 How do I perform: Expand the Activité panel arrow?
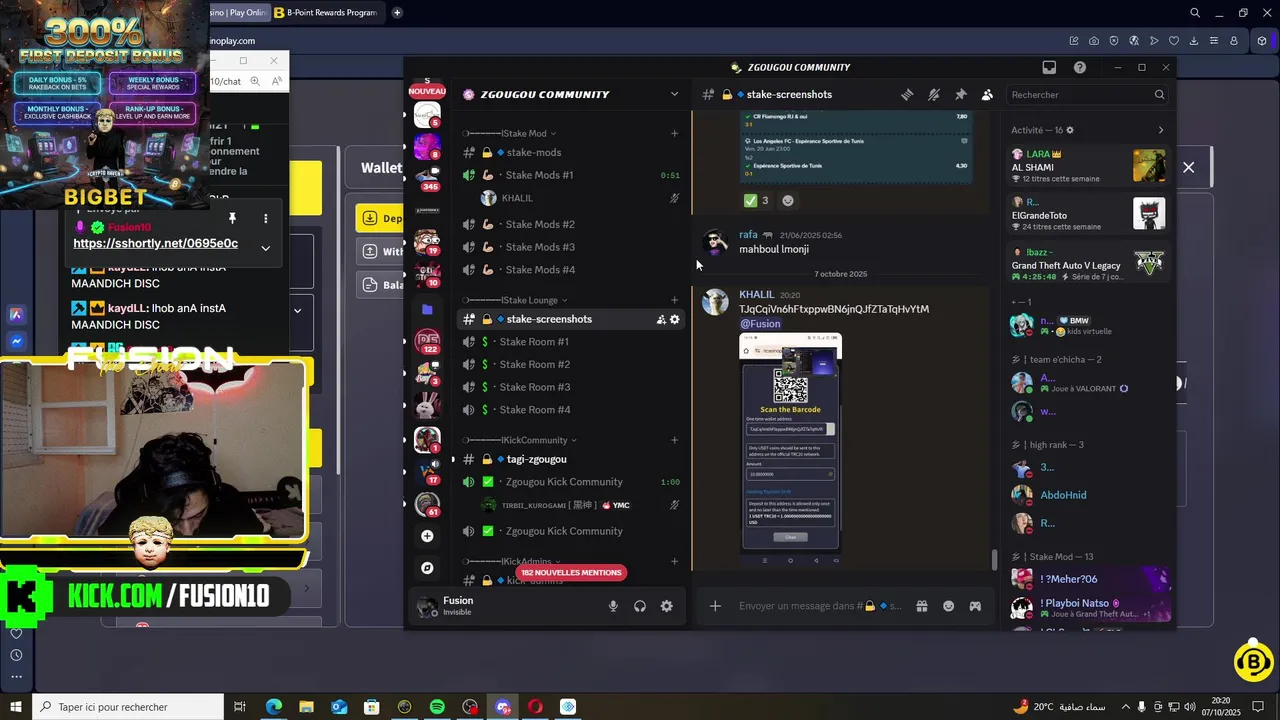1161,130
